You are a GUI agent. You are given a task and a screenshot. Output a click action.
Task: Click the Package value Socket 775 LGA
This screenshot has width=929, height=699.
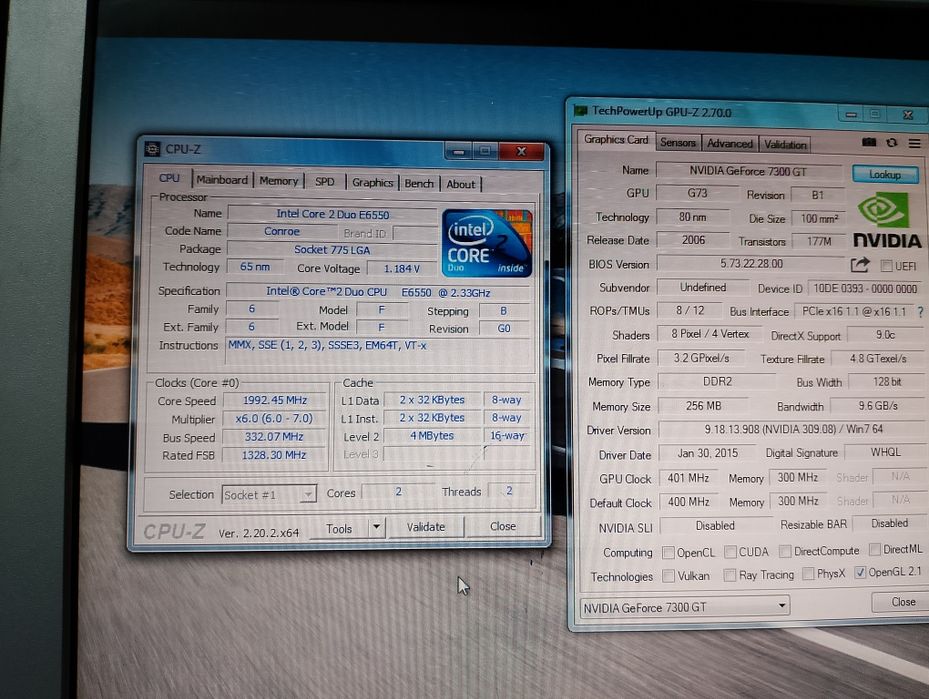pyautogui.click(x=332, y=249)
